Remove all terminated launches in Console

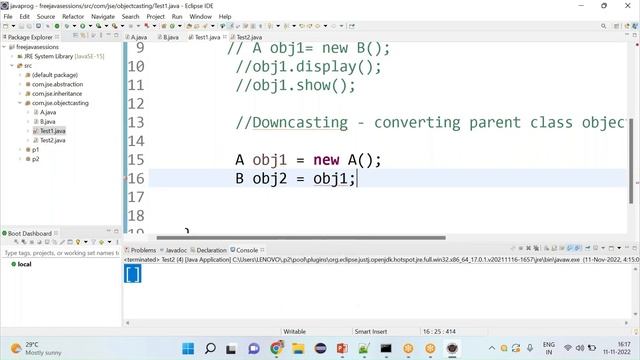(x=536, y=248)
